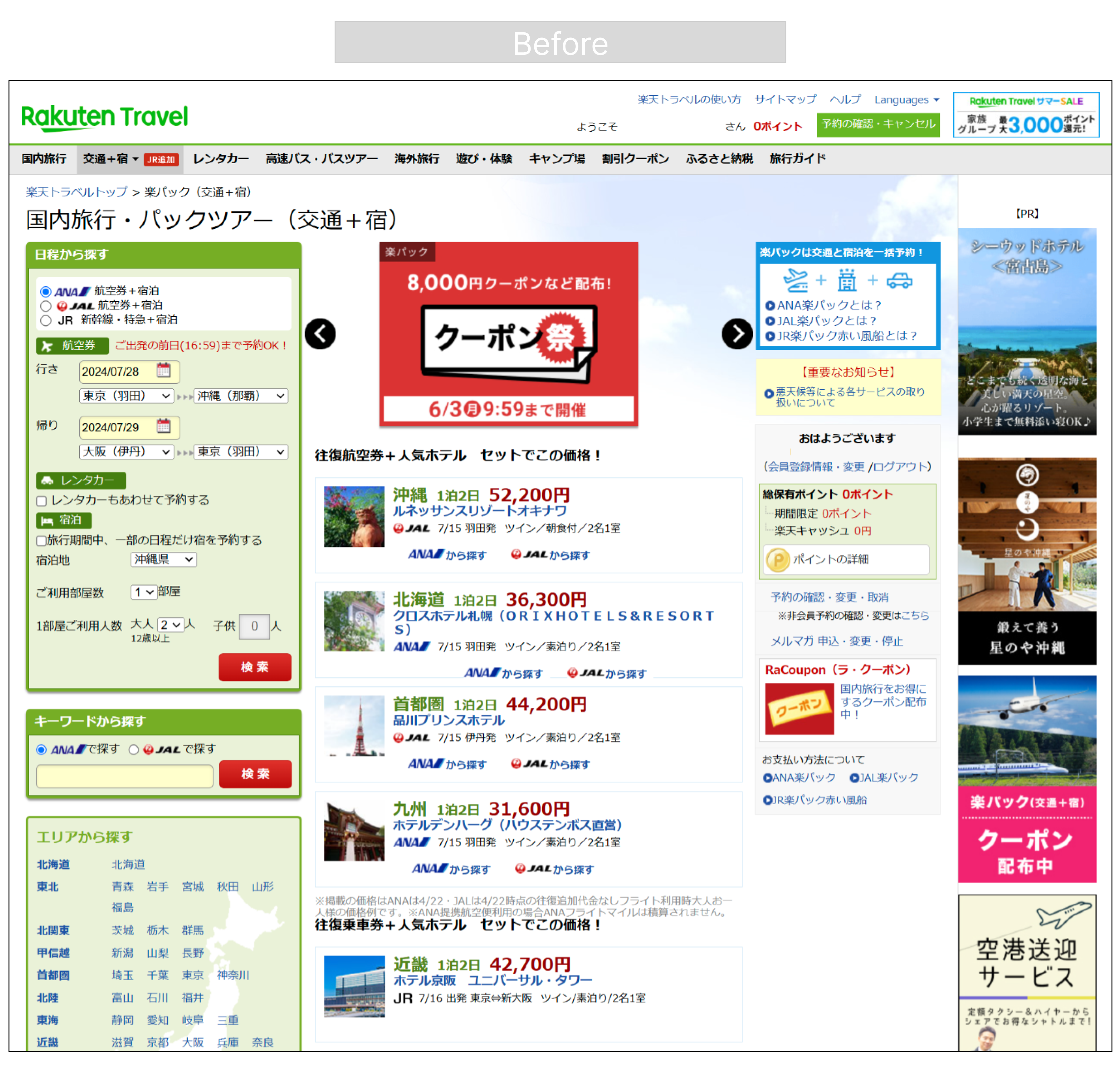The height and width of the screenshot is (1072, 1120).
Task: Open the Okinawa prefecture lodging area dropdown
Action: 164,560
